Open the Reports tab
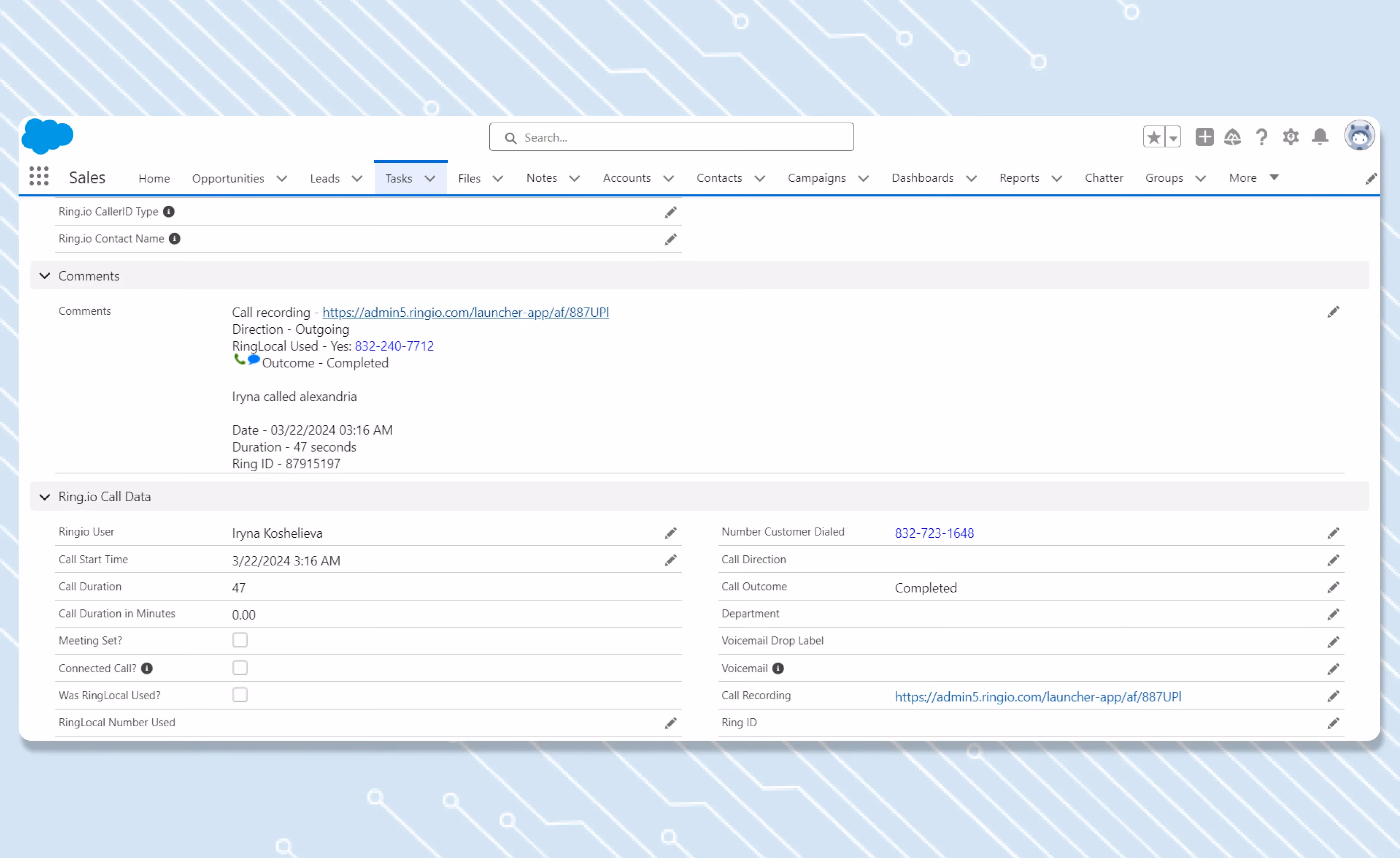Image resolution: width=1400 pixels, height=858 pixels. point(1019,178)
